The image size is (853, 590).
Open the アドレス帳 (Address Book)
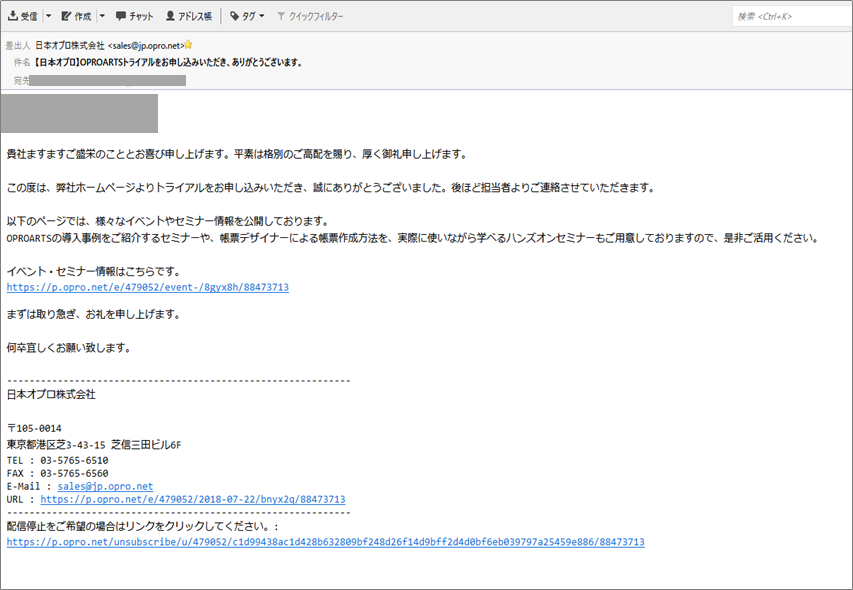click(188, 16)
